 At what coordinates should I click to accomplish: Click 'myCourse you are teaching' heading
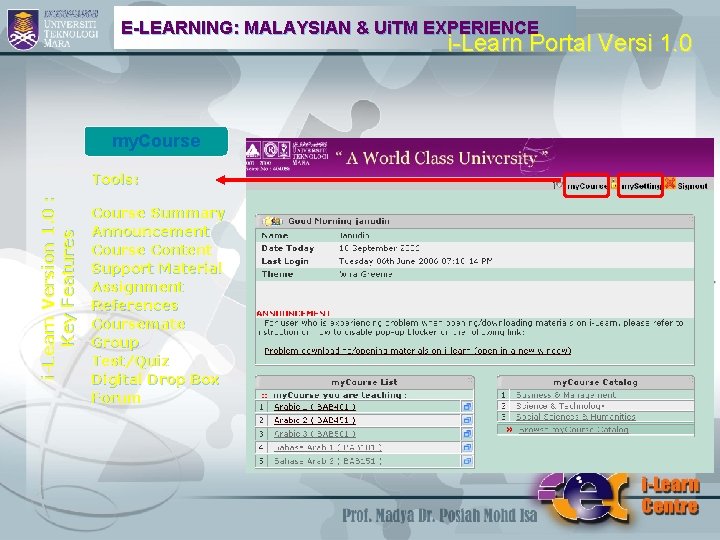point(340,395)
